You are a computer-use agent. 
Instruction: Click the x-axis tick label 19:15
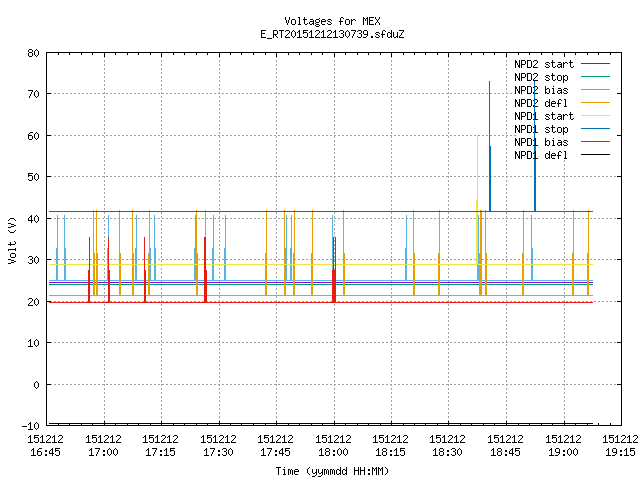tap(621, 452)
